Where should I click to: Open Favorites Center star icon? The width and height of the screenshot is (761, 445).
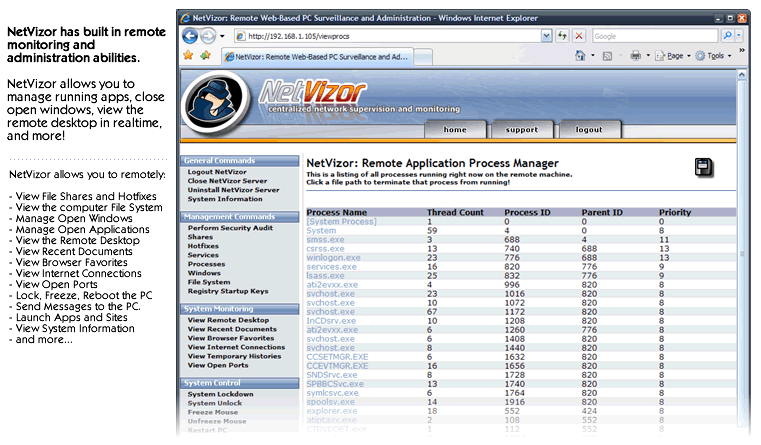pyautogui.click(x=187, y=56)
